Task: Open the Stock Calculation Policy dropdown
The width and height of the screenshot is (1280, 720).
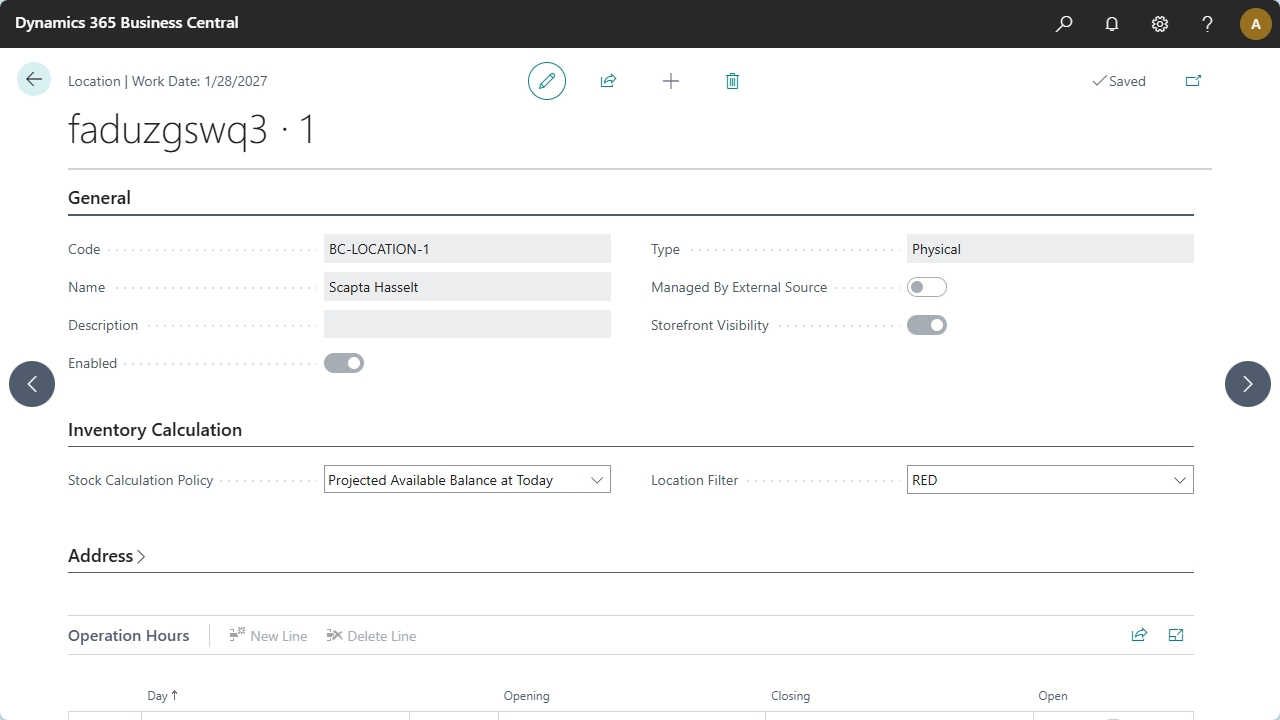Action: (467, 480)
